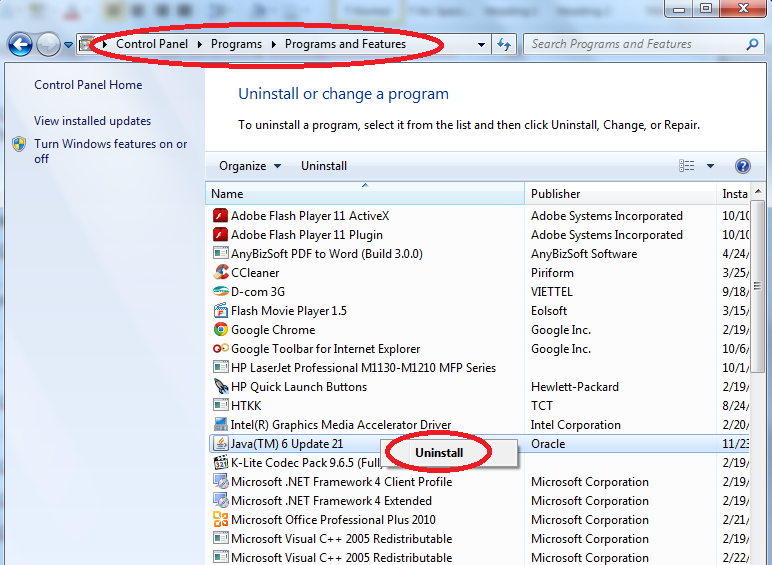Change view using the view icon
This screenshot has height=565, width=772.
coord(686,166)
